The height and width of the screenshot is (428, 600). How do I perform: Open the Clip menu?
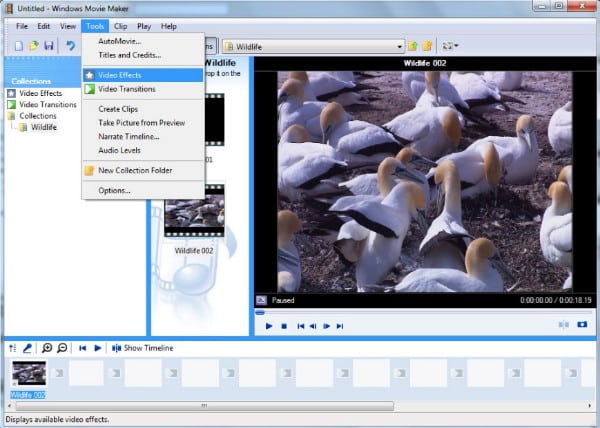(x=121, y=26)
